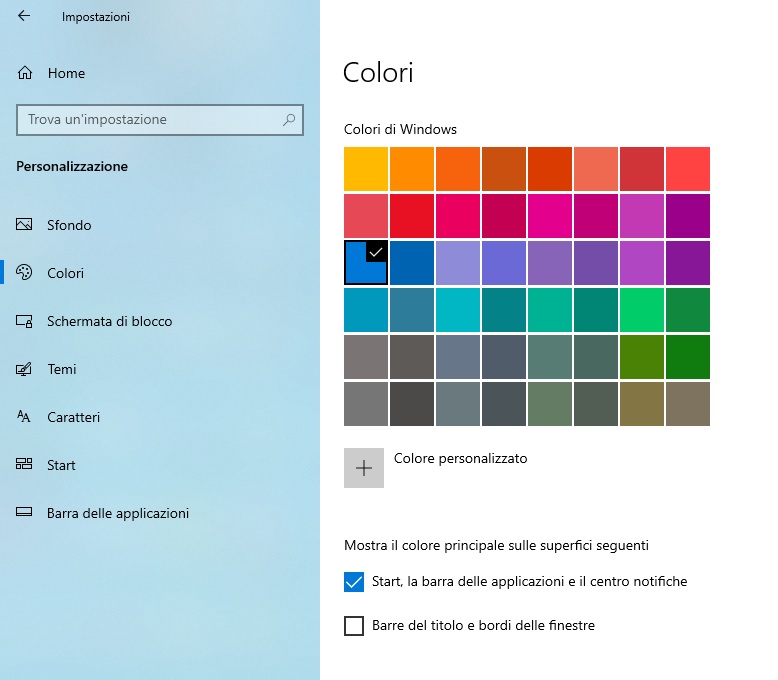Go back with the arrow icon
Screen dimensions: 778x680
[24, 16]
